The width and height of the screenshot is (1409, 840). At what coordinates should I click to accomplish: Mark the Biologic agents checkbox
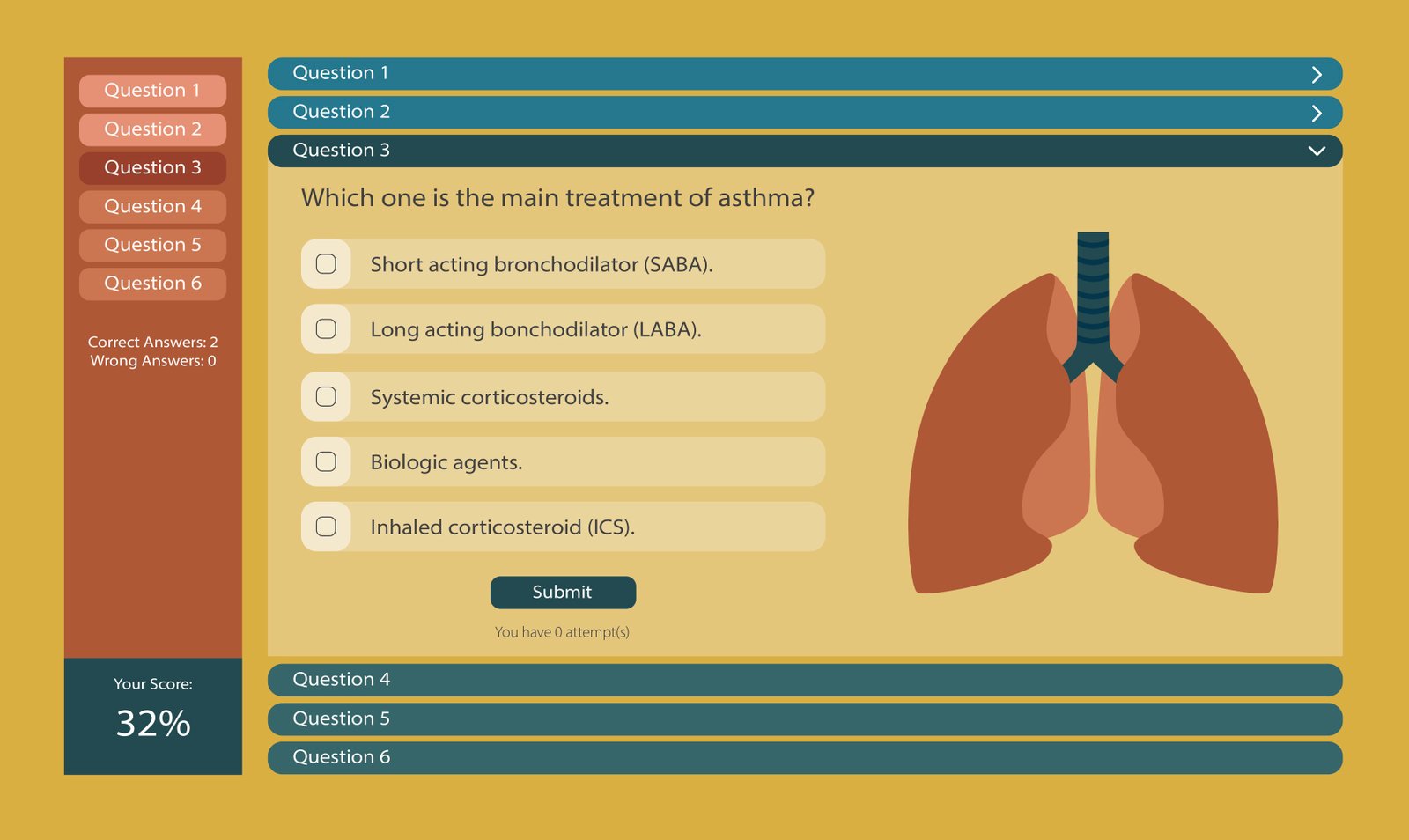(326, 462)
